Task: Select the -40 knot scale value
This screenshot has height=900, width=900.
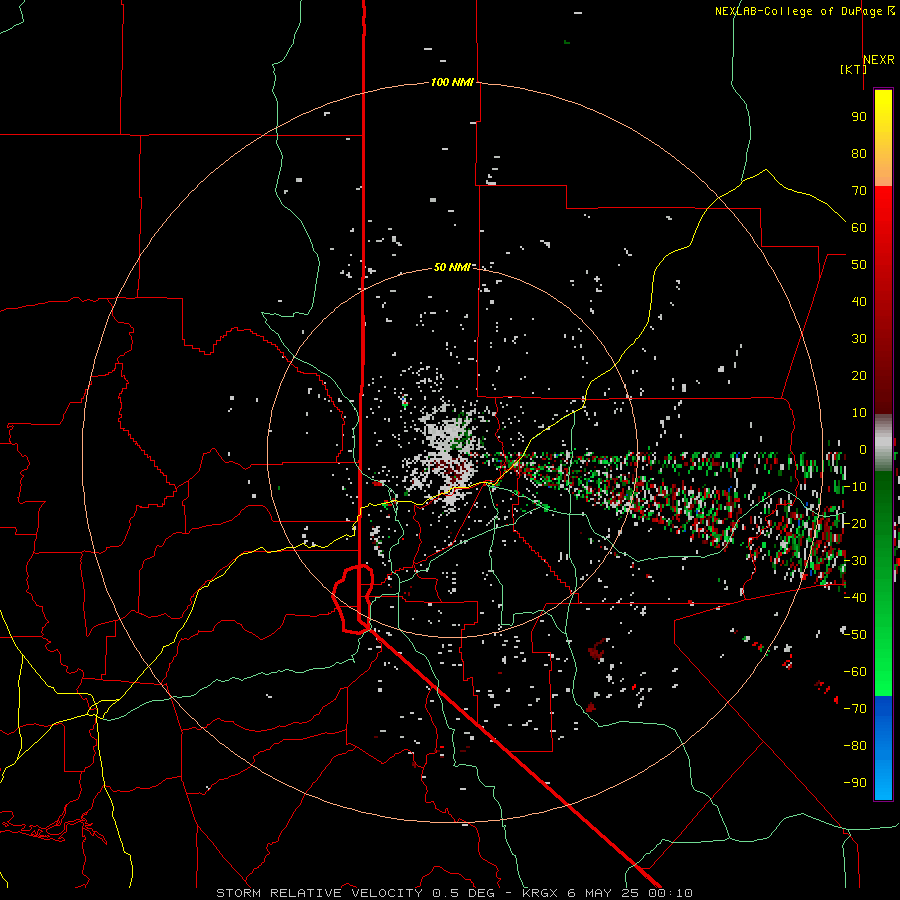Action: pos(855,598)
